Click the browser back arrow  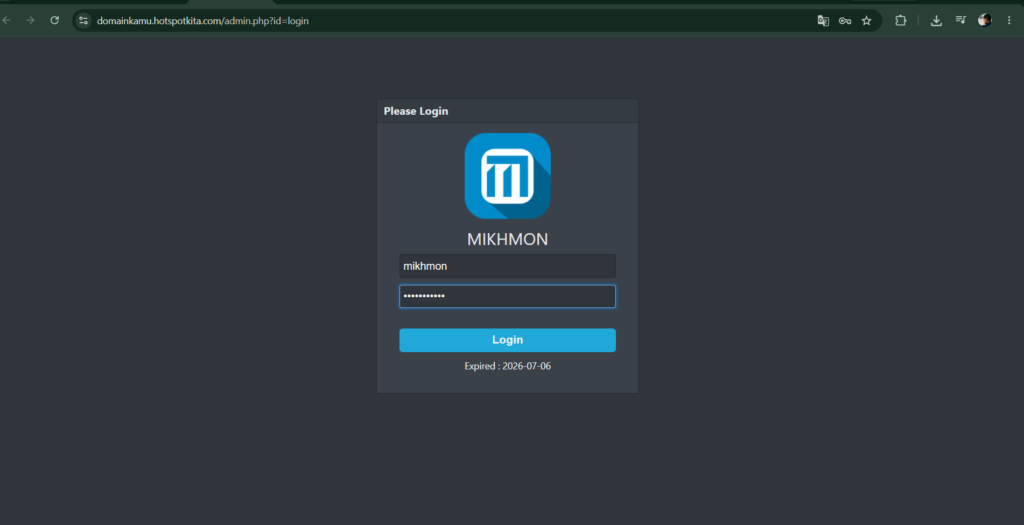tap(7, 20)
